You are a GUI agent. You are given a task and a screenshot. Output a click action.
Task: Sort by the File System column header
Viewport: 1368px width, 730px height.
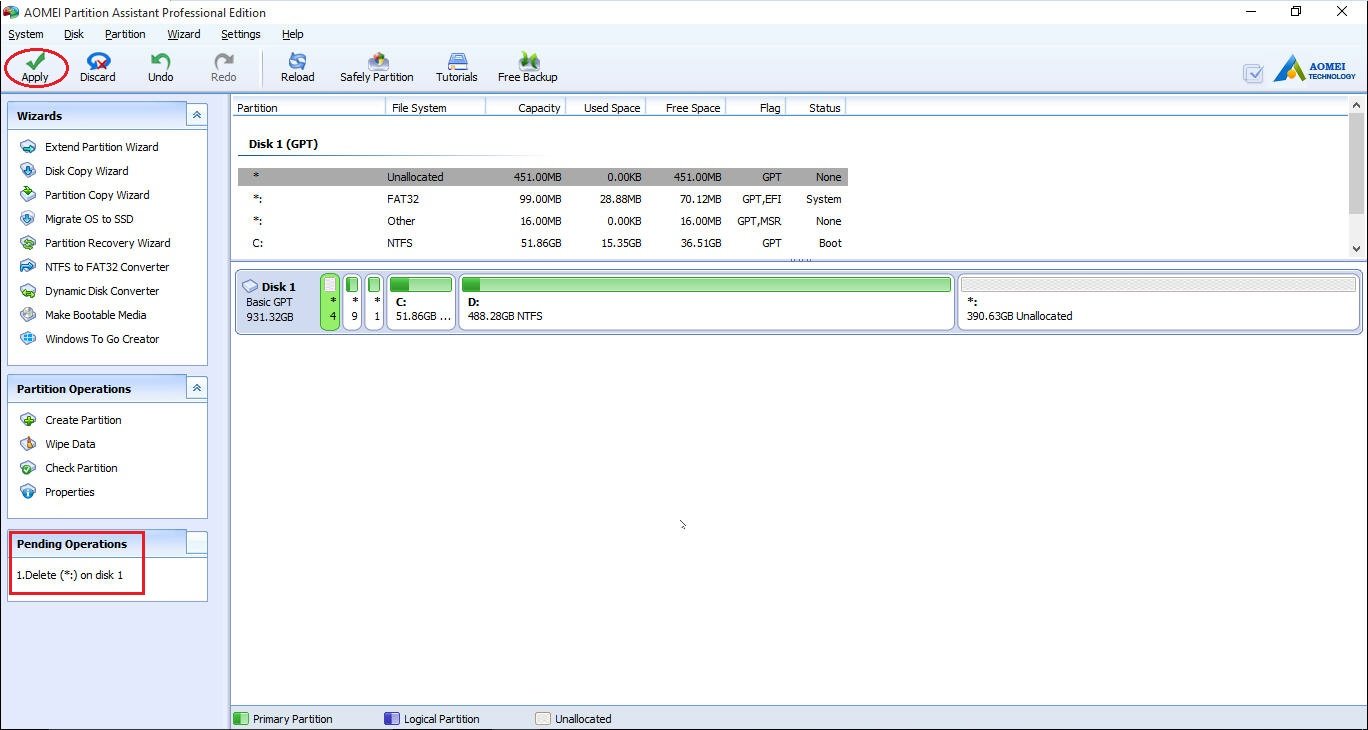436,108
